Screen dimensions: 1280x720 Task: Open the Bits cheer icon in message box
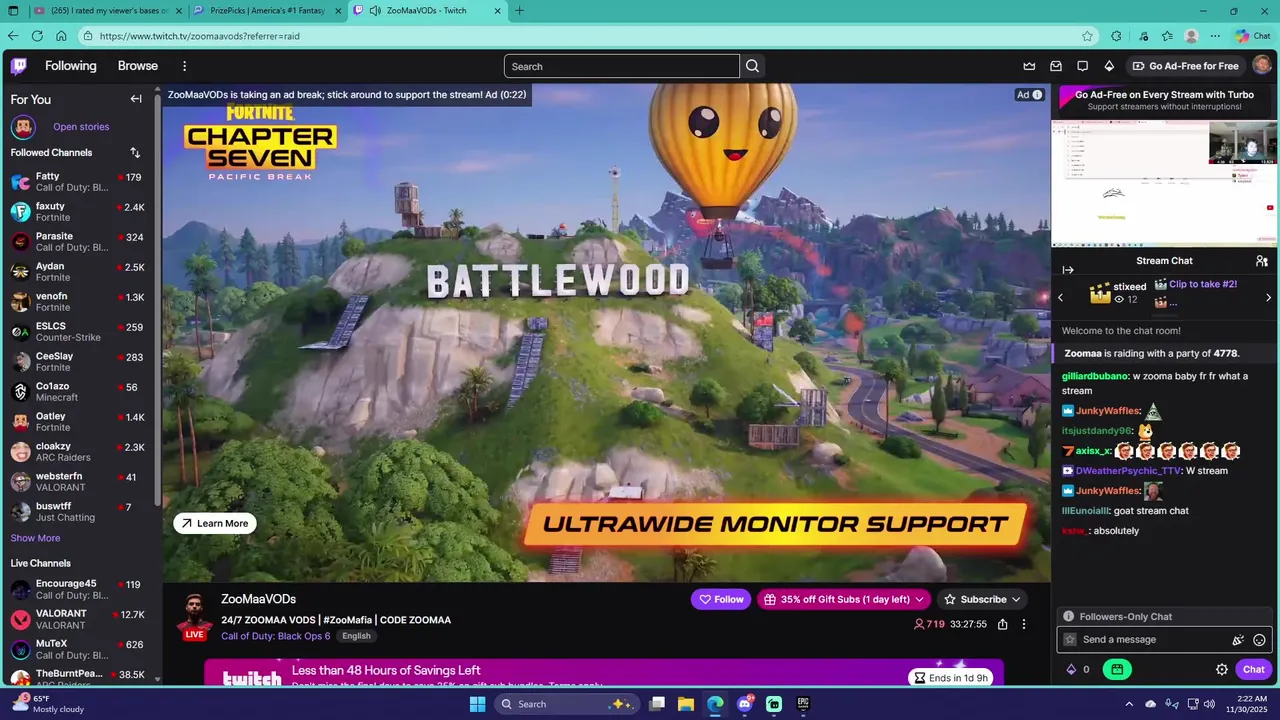click(1238, 640)
